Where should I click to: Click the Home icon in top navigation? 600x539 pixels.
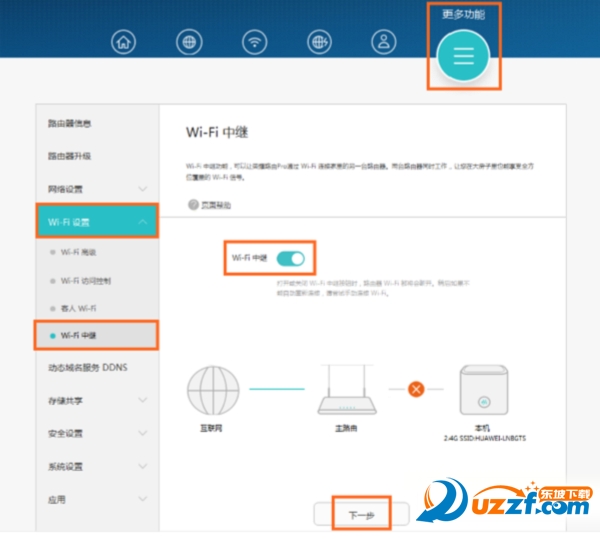[x=124, y=43]
